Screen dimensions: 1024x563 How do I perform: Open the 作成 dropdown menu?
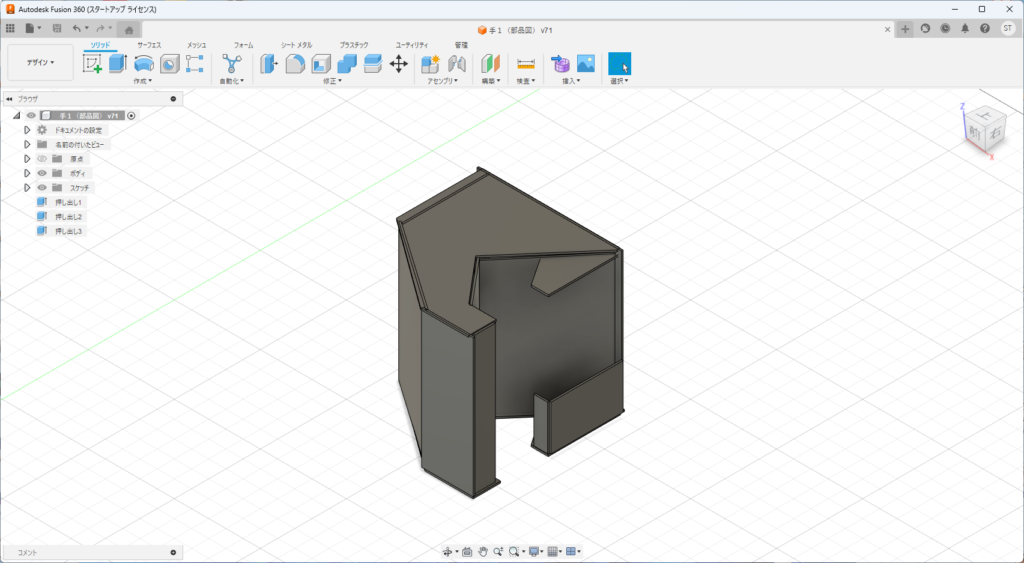tap(142, 81)
